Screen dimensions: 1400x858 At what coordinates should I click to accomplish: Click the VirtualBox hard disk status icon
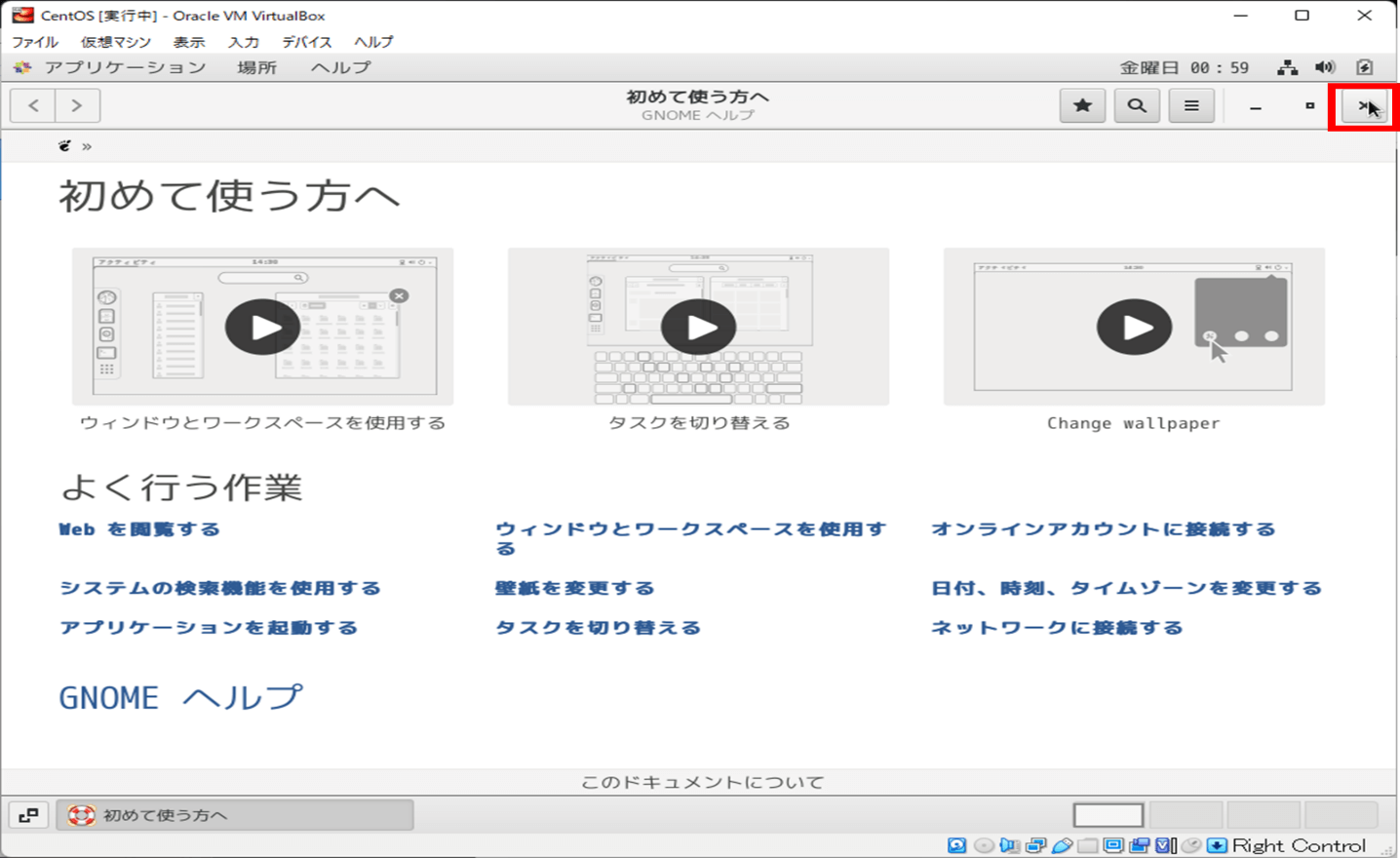pos(956,845)
